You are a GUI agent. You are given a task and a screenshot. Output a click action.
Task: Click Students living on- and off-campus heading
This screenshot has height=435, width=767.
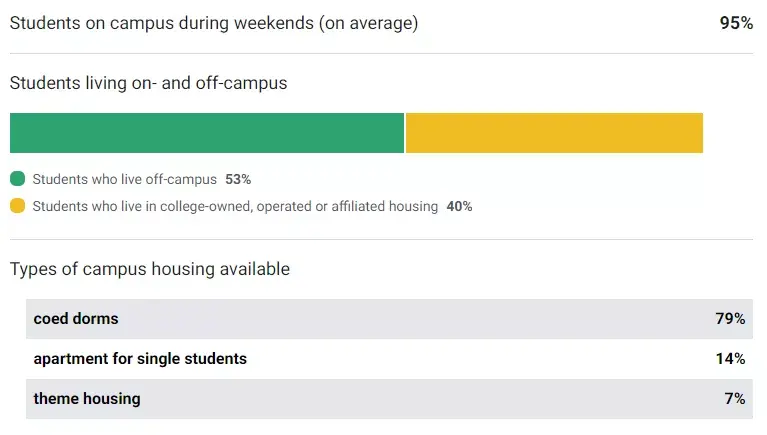[x=148, y=83]
